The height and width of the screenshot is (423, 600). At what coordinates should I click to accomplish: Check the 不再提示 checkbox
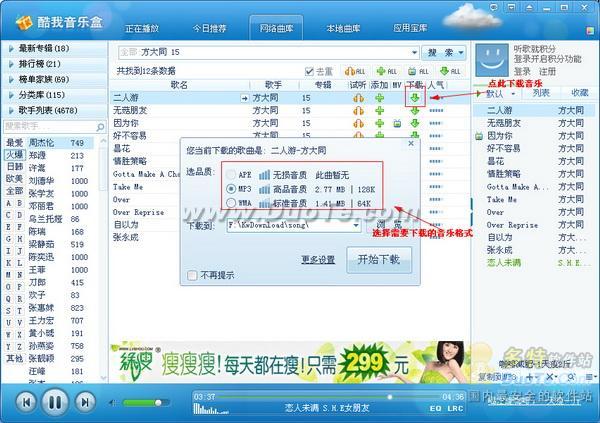click(x=192, y=275)
